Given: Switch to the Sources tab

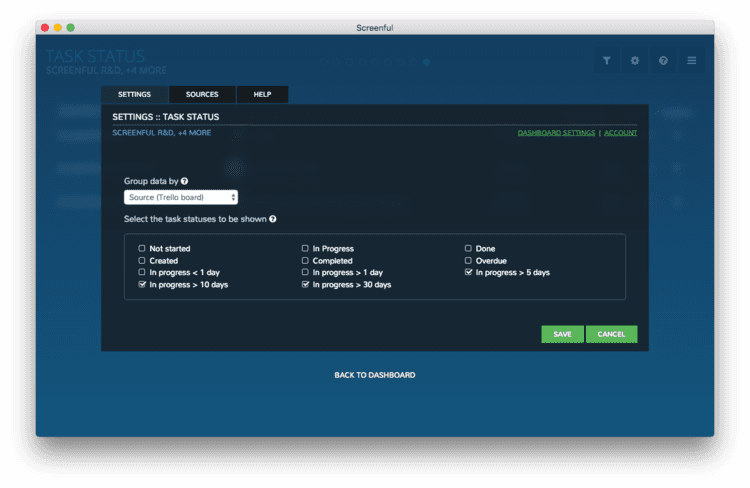Looking at the screenshot, I should 202,94.
